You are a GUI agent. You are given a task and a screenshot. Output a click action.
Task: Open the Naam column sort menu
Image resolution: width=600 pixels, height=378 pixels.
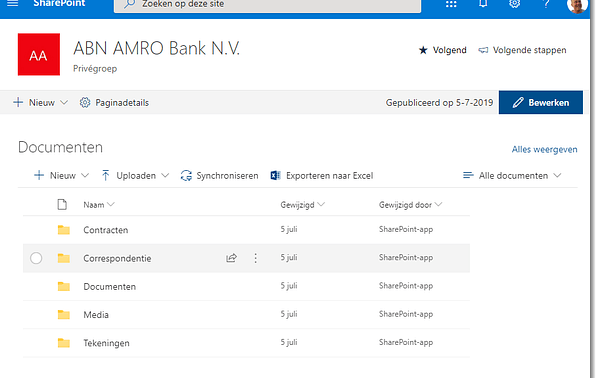click(111, 204)
